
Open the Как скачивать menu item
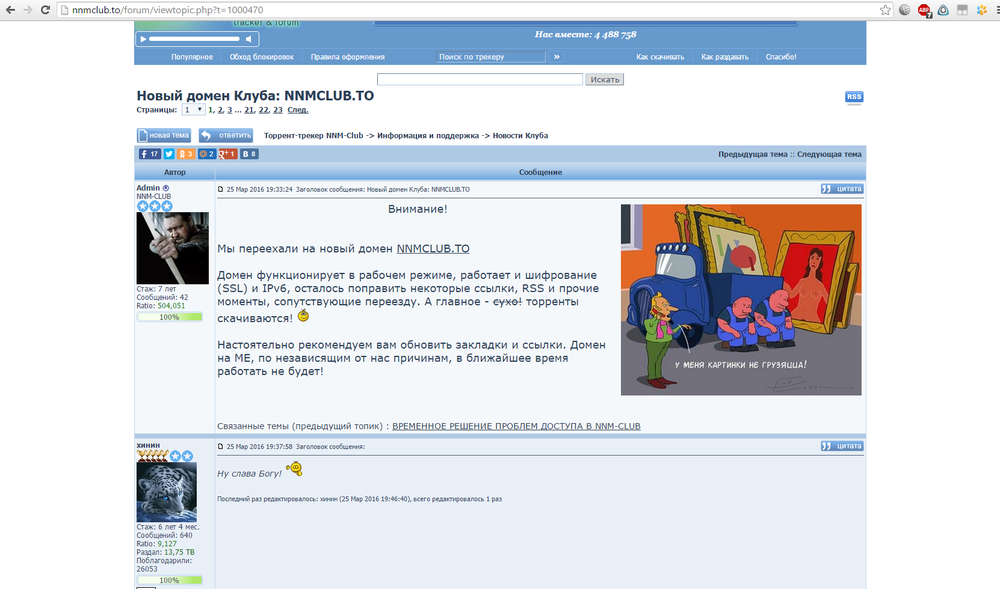coord(660,57)
